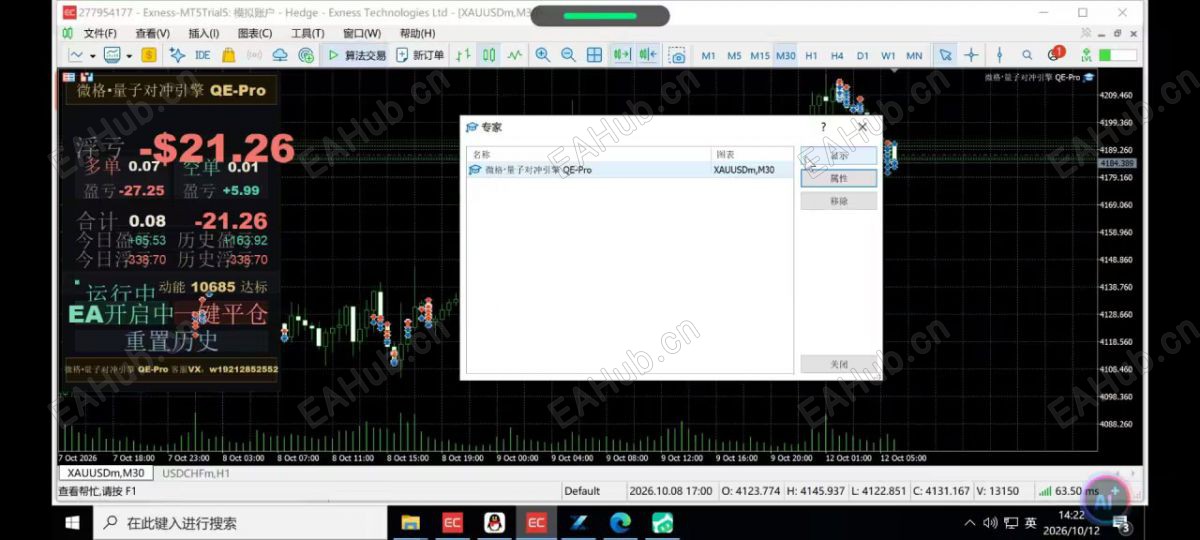Toggle the 算法交易 algo trading button
This screenshot has width=1200, height=540.
coord(357,55)
